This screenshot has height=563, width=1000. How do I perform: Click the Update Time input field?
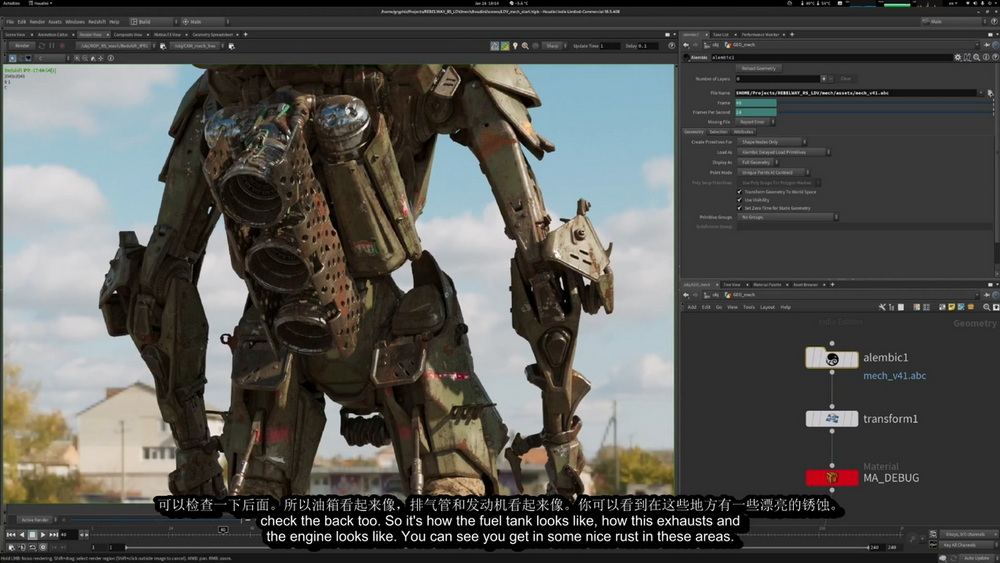(x=609, y=46)
